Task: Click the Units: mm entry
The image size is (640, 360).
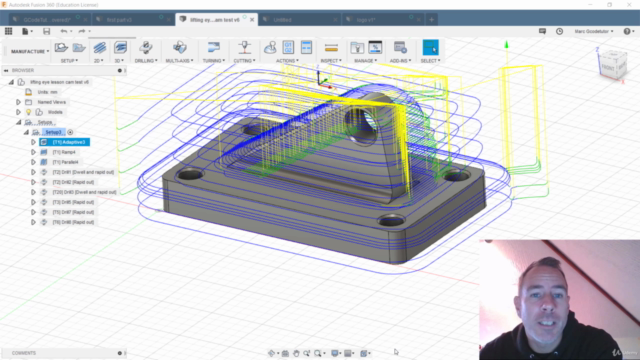Action: click(x=47, y=92)
